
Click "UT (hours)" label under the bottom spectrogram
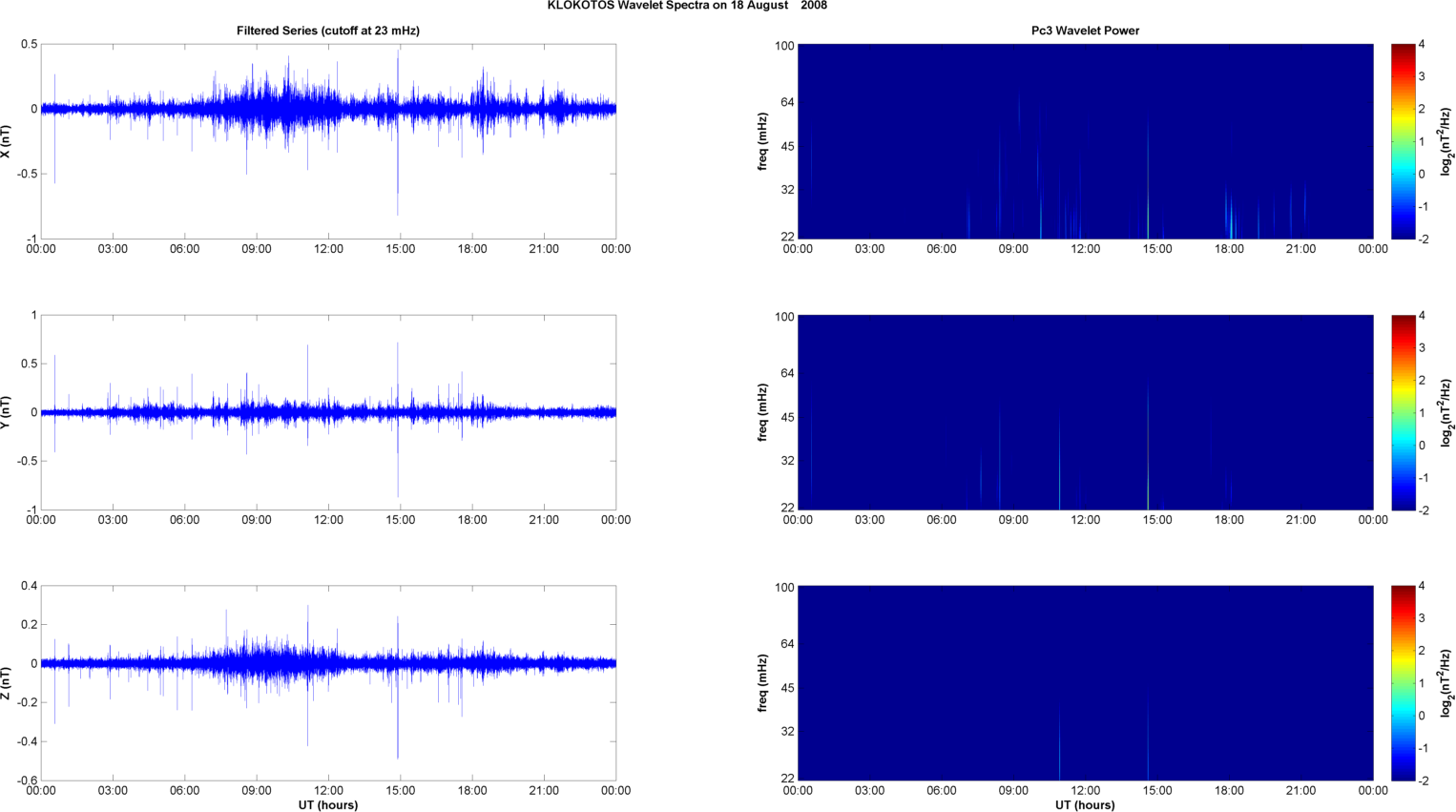1085,805
